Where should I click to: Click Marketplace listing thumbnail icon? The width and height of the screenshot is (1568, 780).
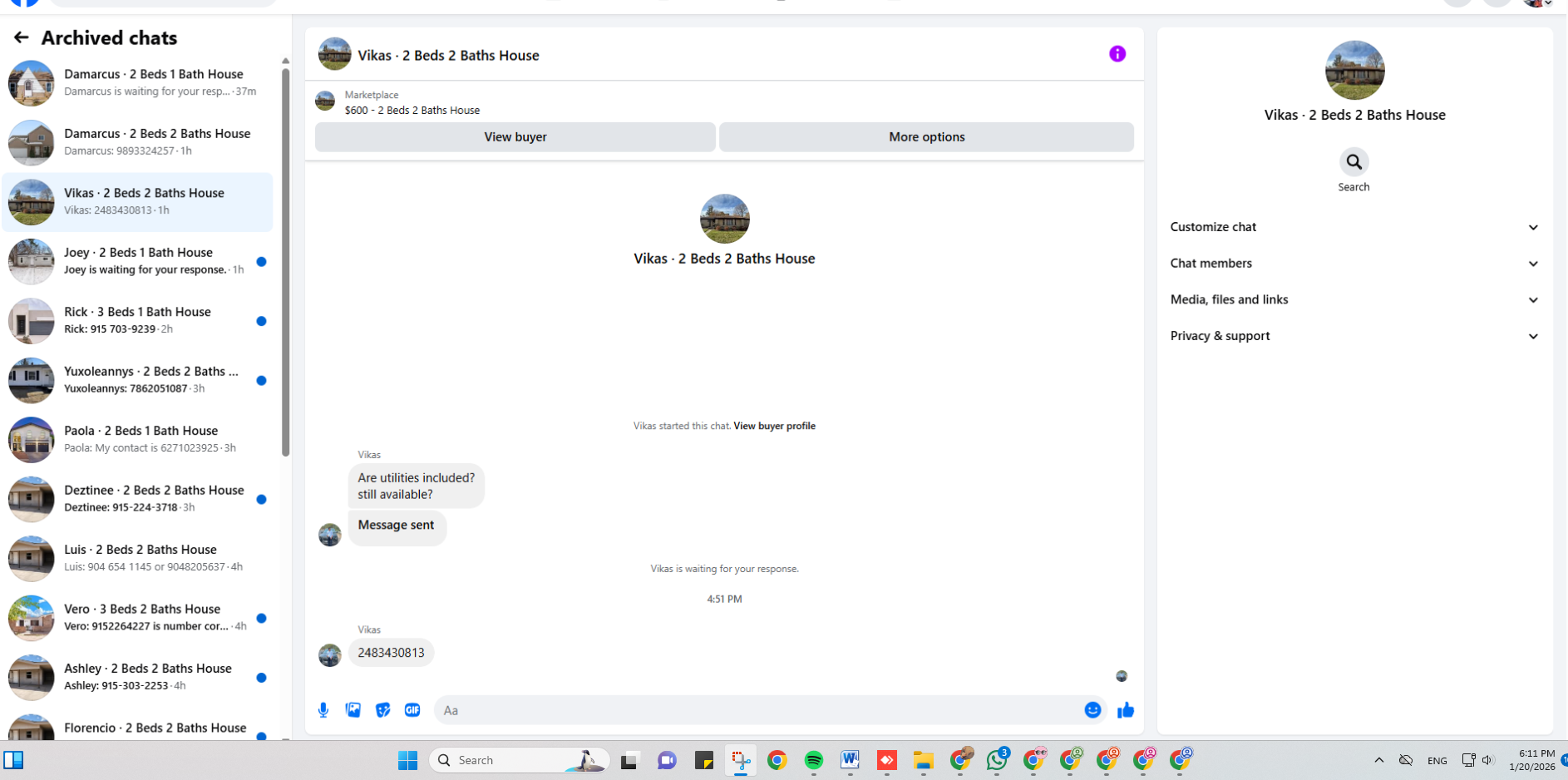pos(325,101)
